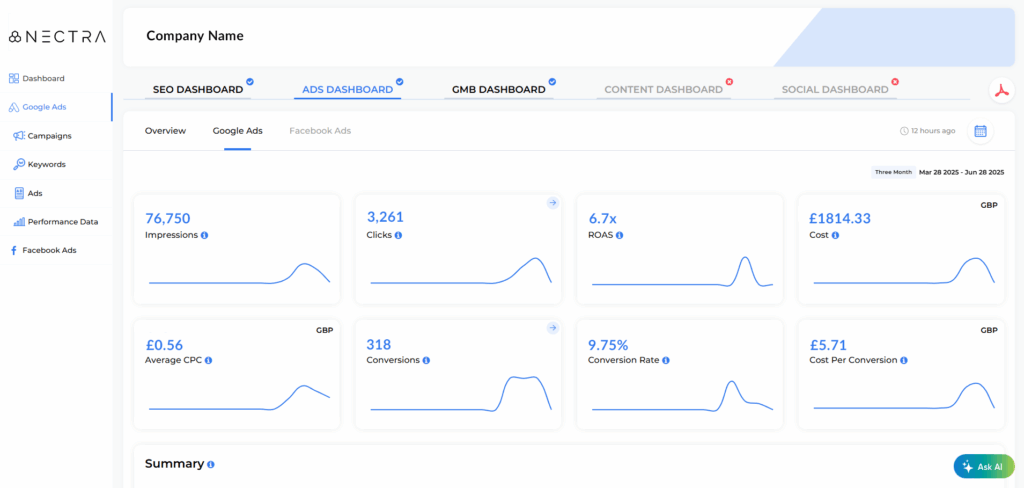This screenshot has height=488, width=1024.
Task: Click the arrow icon on Clicks card
Action: click(551, 203)
